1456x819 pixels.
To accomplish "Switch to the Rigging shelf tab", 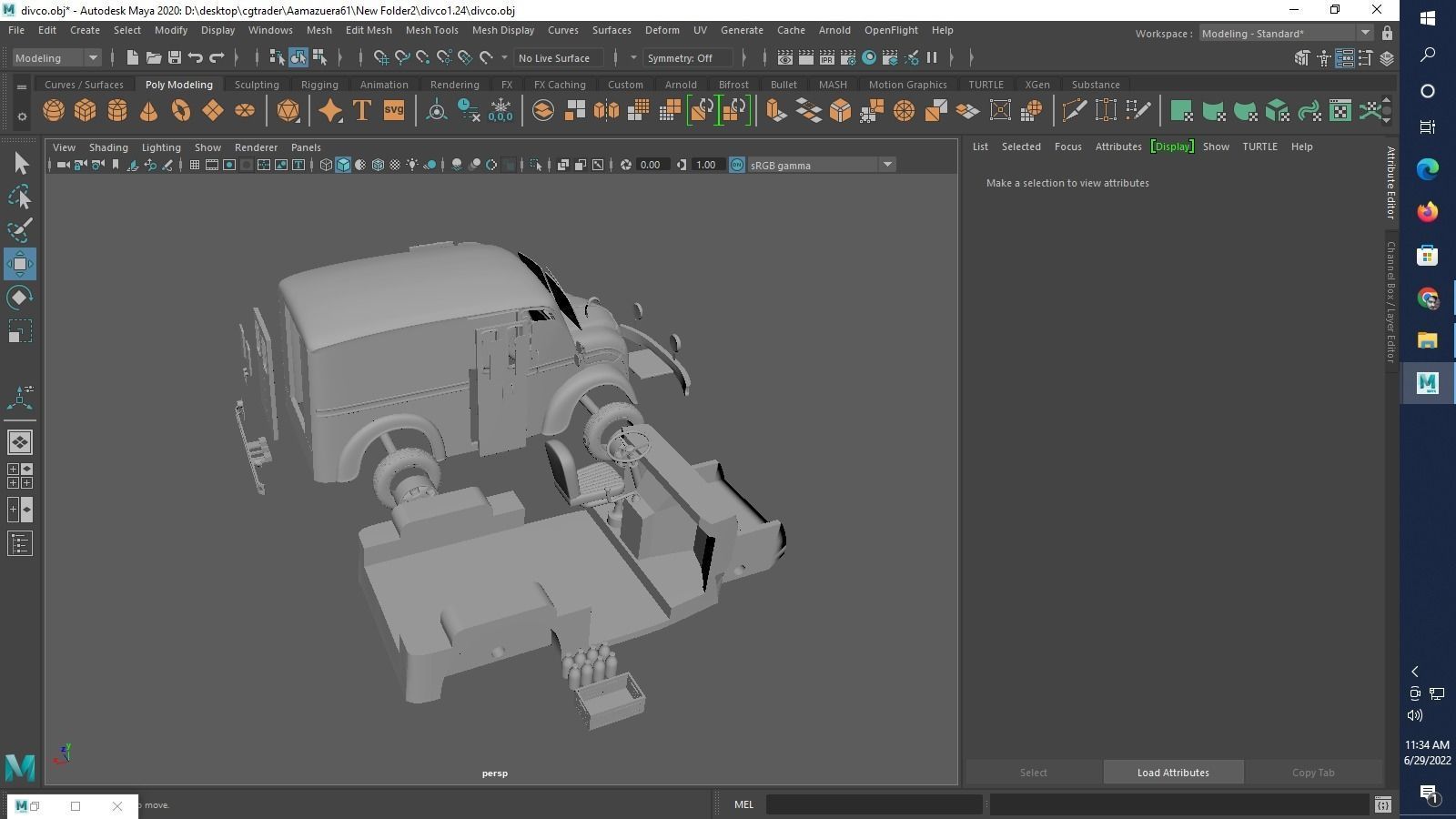I will coord(319,85).
